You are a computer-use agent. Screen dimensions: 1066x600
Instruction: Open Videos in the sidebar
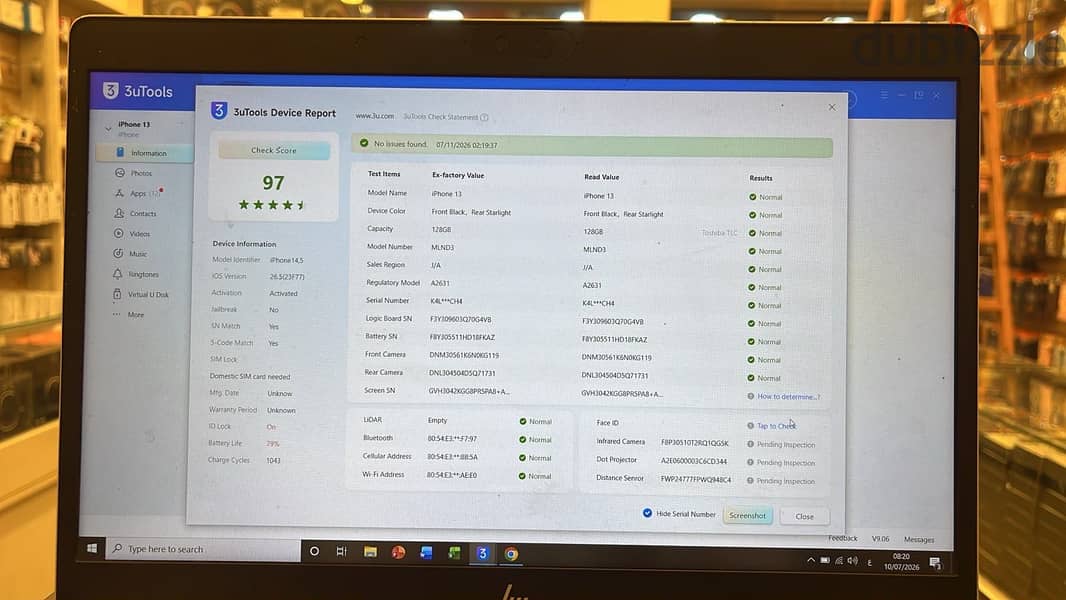click(x=139, y=234)
